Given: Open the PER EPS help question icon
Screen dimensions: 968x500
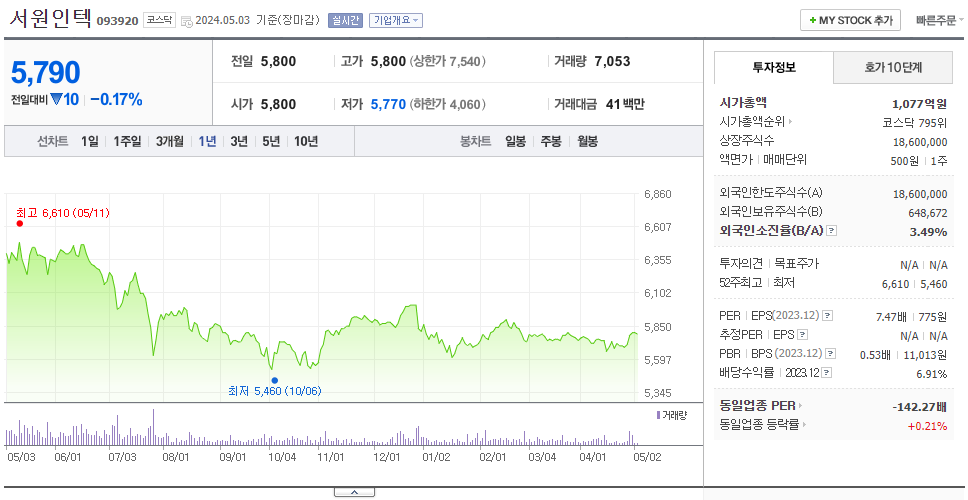Looking at the screenshot, I should (828, 316).
